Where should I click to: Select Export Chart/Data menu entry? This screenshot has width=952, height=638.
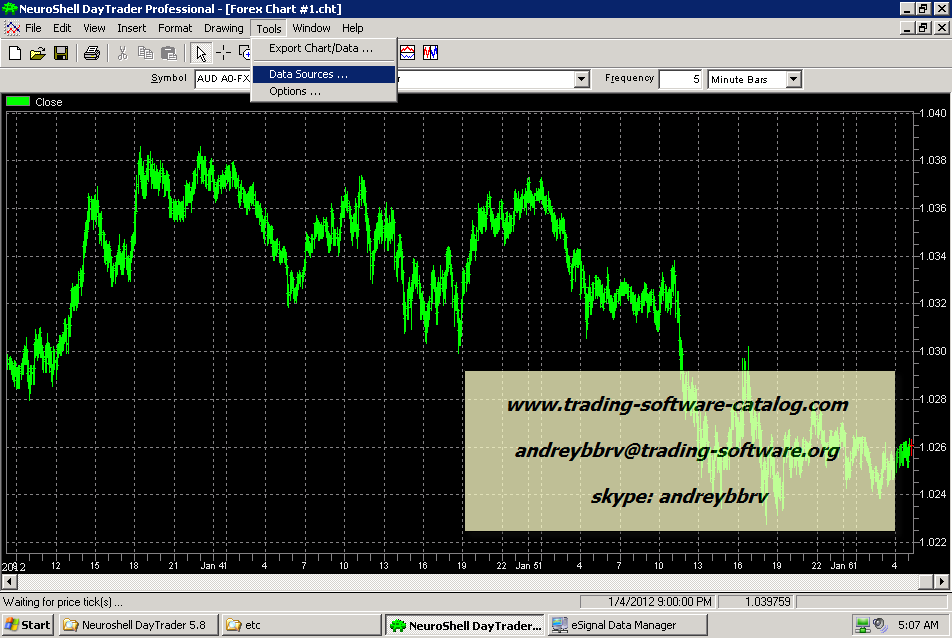pyautogui.click(x=320, y=48)
